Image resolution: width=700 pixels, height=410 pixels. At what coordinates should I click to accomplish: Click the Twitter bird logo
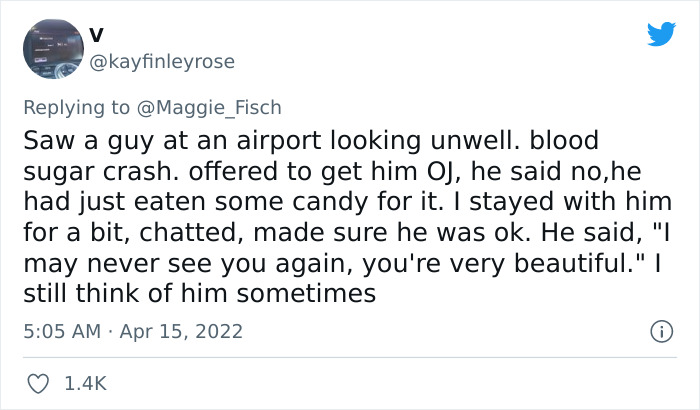point(661,34)
